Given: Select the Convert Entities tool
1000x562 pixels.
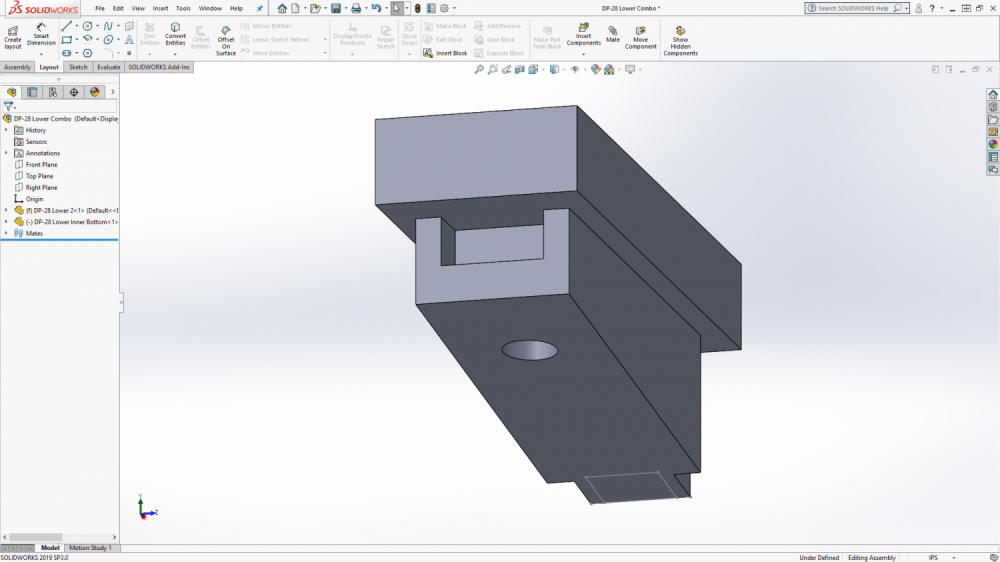Looking at the screenshot, I should 175,35.
